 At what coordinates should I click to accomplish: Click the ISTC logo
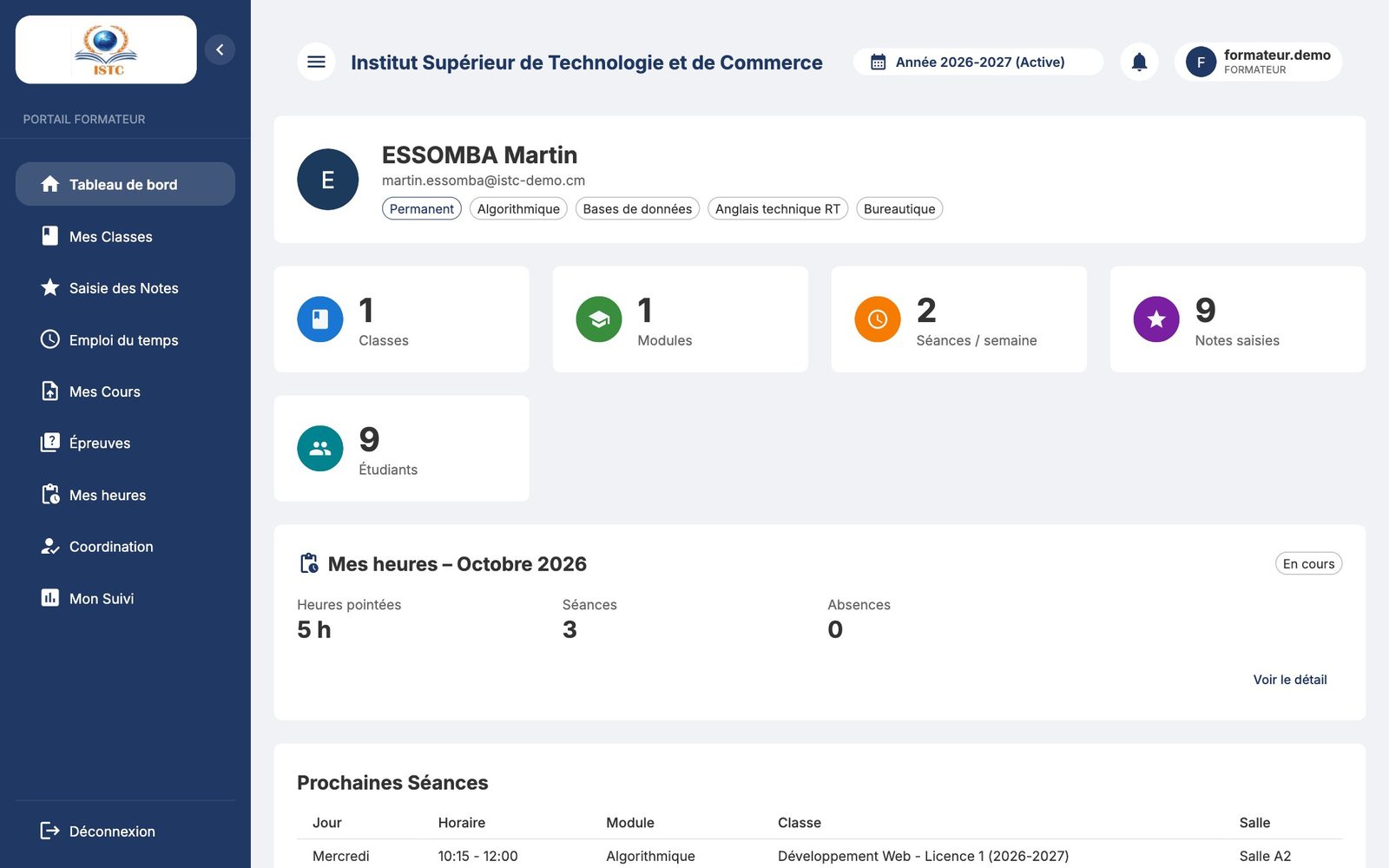106,49
